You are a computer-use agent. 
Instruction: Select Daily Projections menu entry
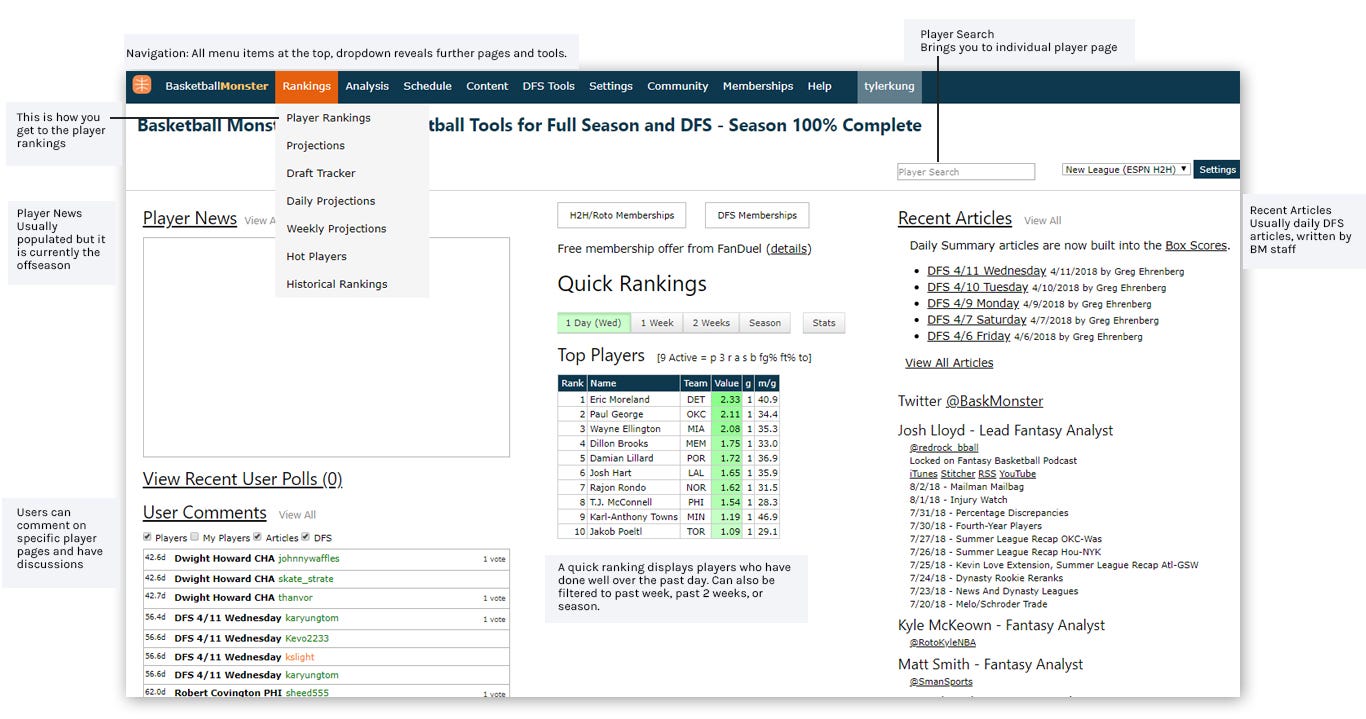330,201
